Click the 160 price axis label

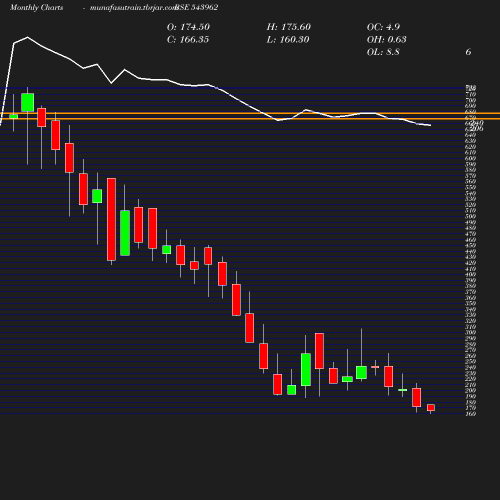pyautogui.click(x=470, y=414)
